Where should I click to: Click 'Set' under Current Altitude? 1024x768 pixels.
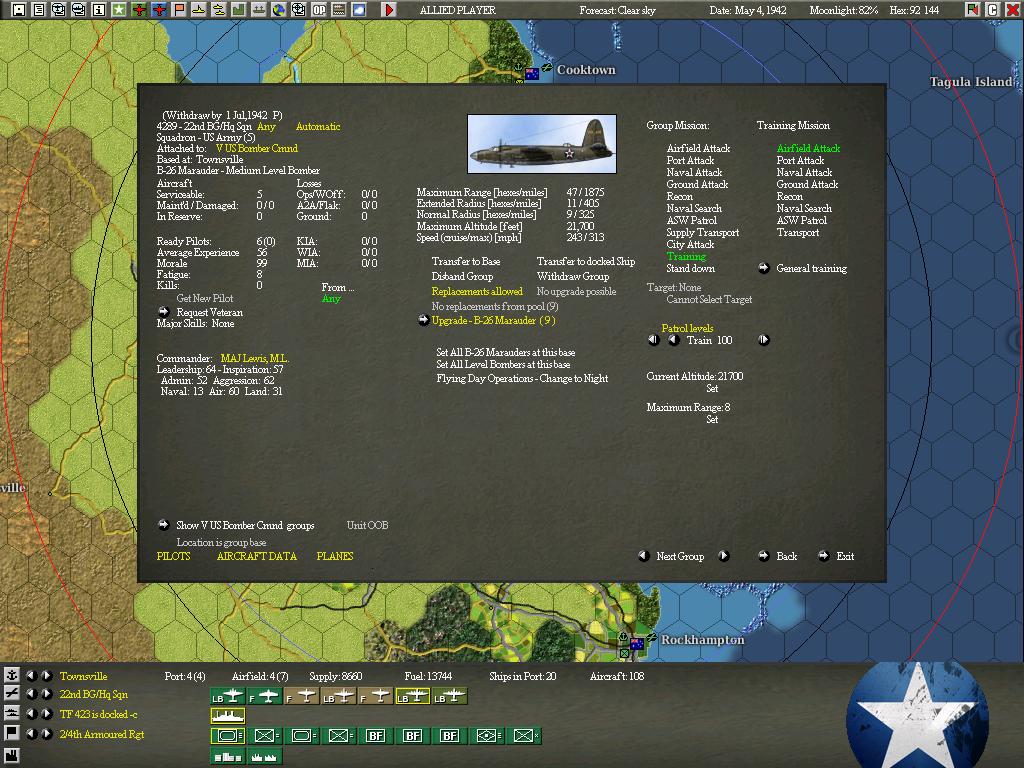[x=712, y=389]
